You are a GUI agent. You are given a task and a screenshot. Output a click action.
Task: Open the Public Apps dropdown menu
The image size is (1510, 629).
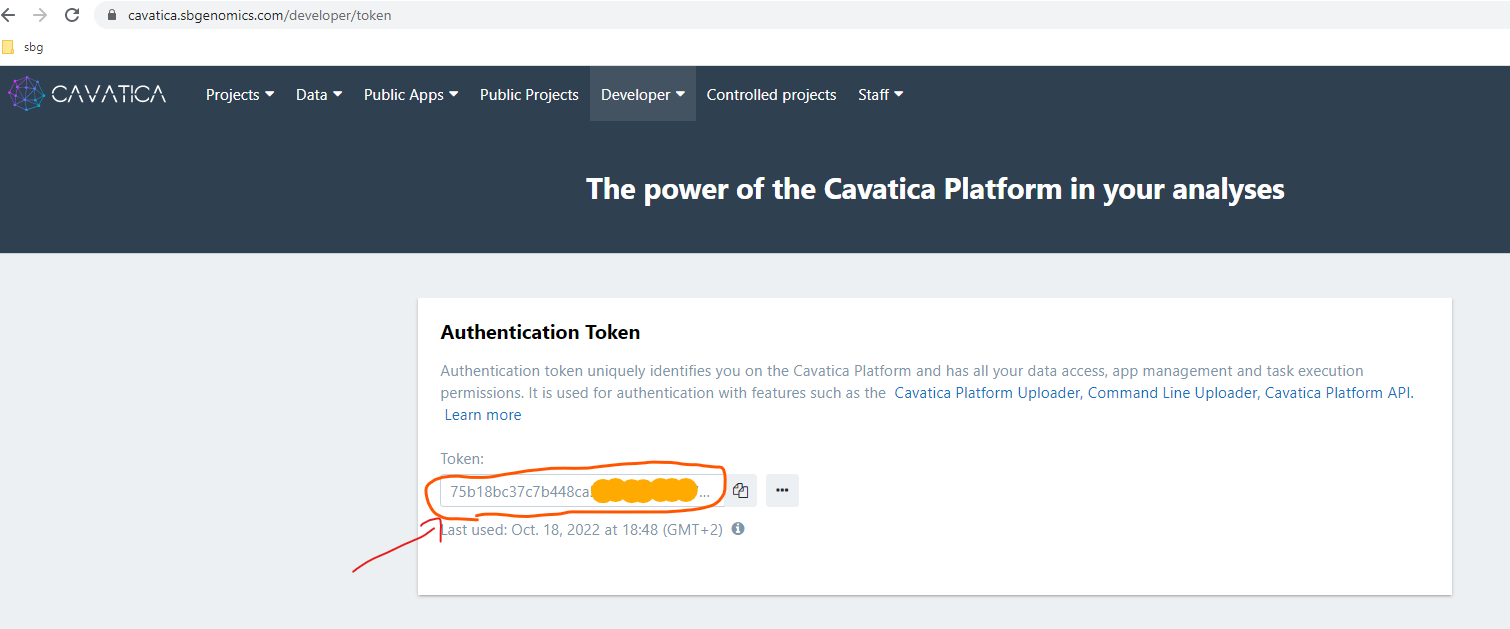(x=411, y=95)
